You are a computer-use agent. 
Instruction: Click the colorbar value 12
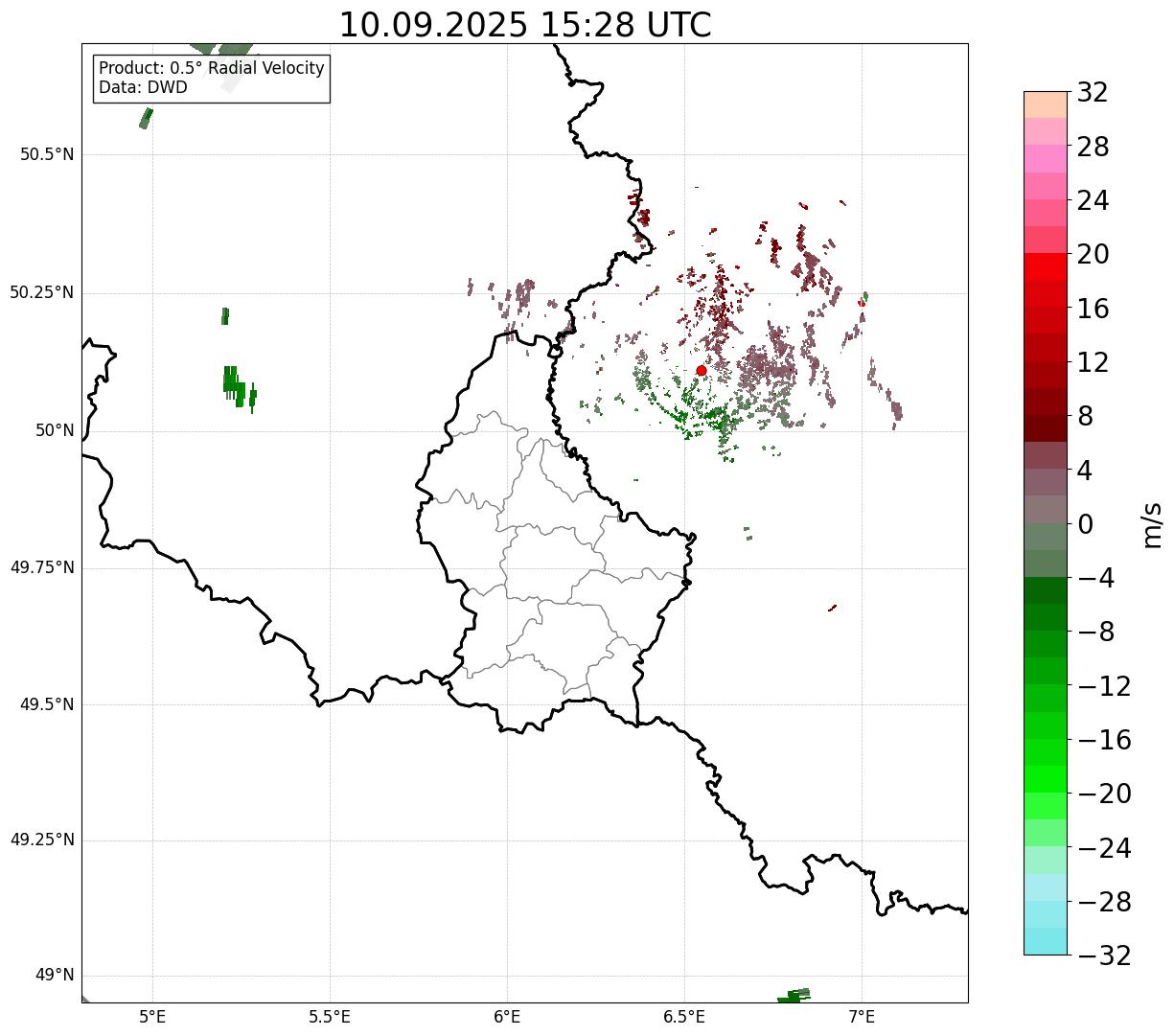pyautogui.click(x=1093, y=362)
